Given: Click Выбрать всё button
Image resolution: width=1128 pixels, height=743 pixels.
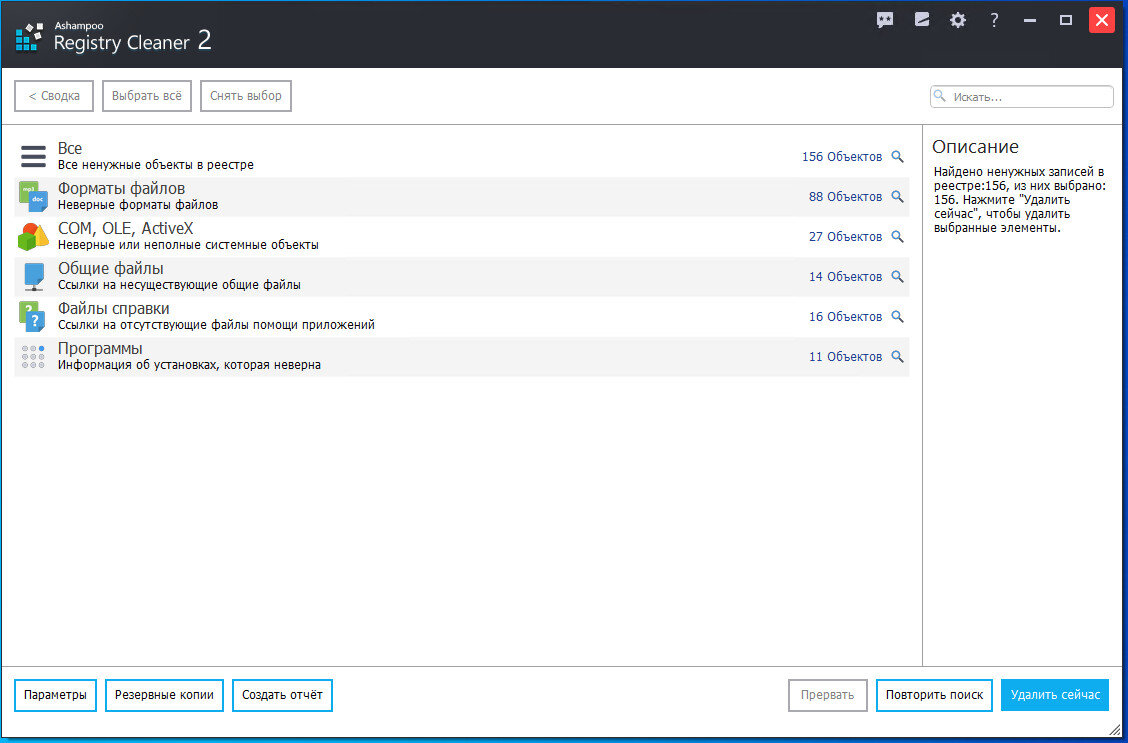Looking at the screenshot, I should pyautogui.click(x=147, y=96).
